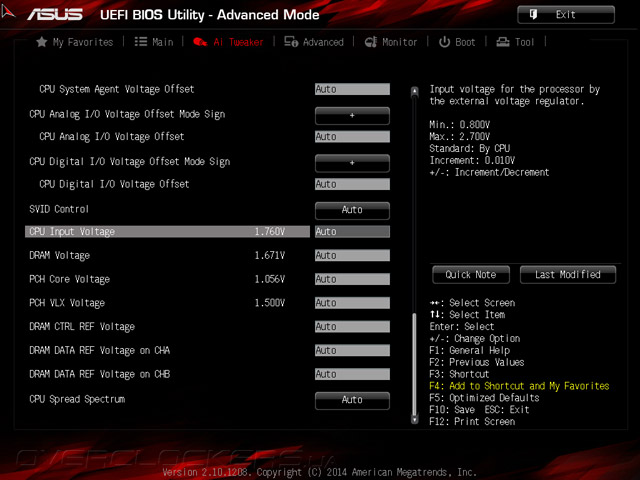Click the Max.: 2.700V help text

[x=460, y=136]
